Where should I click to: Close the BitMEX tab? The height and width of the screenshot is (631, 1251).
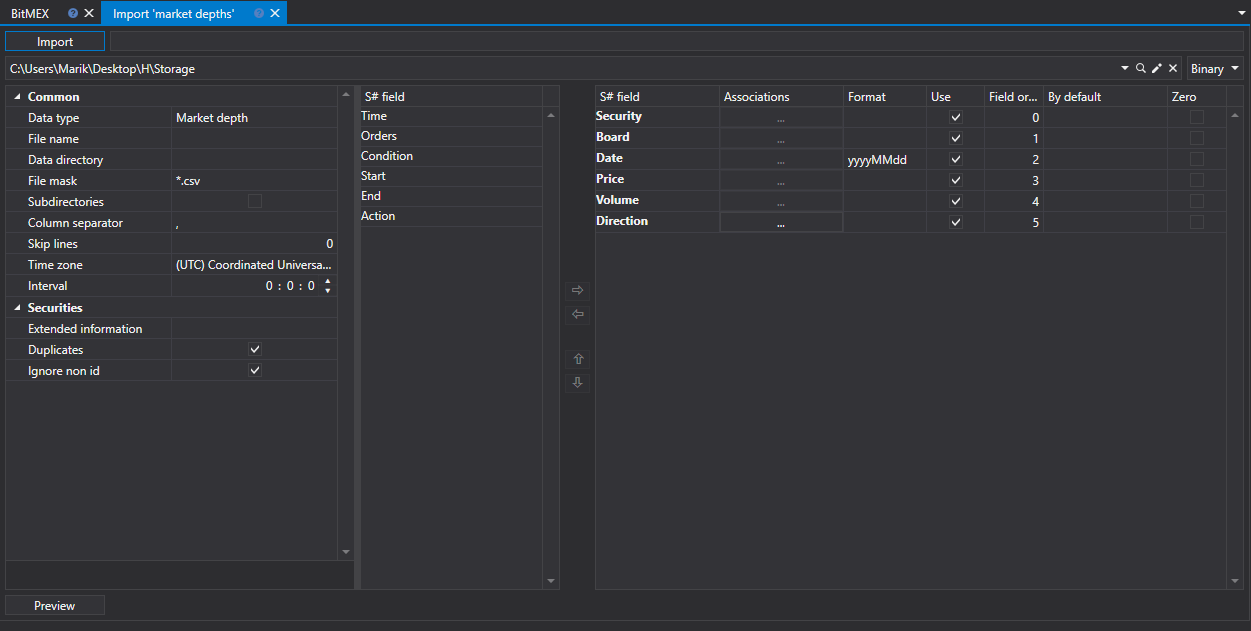pyautogui.click(x=88, y=13)
